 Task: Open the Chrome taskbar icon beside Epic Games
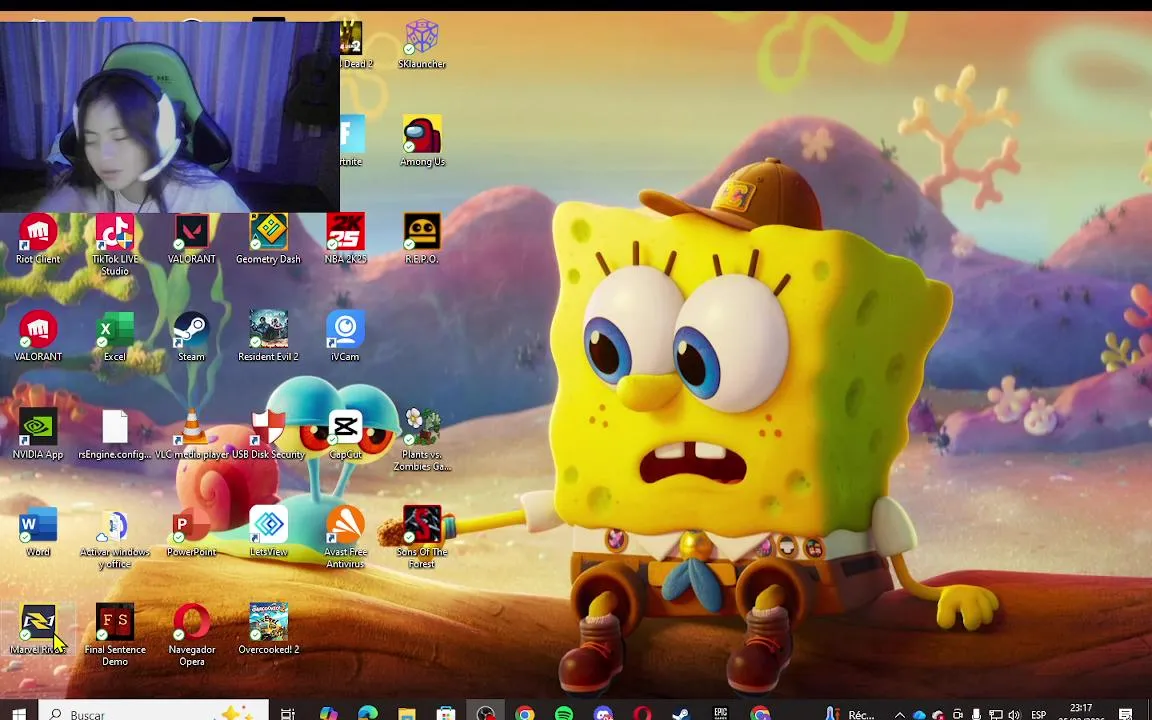760,713
